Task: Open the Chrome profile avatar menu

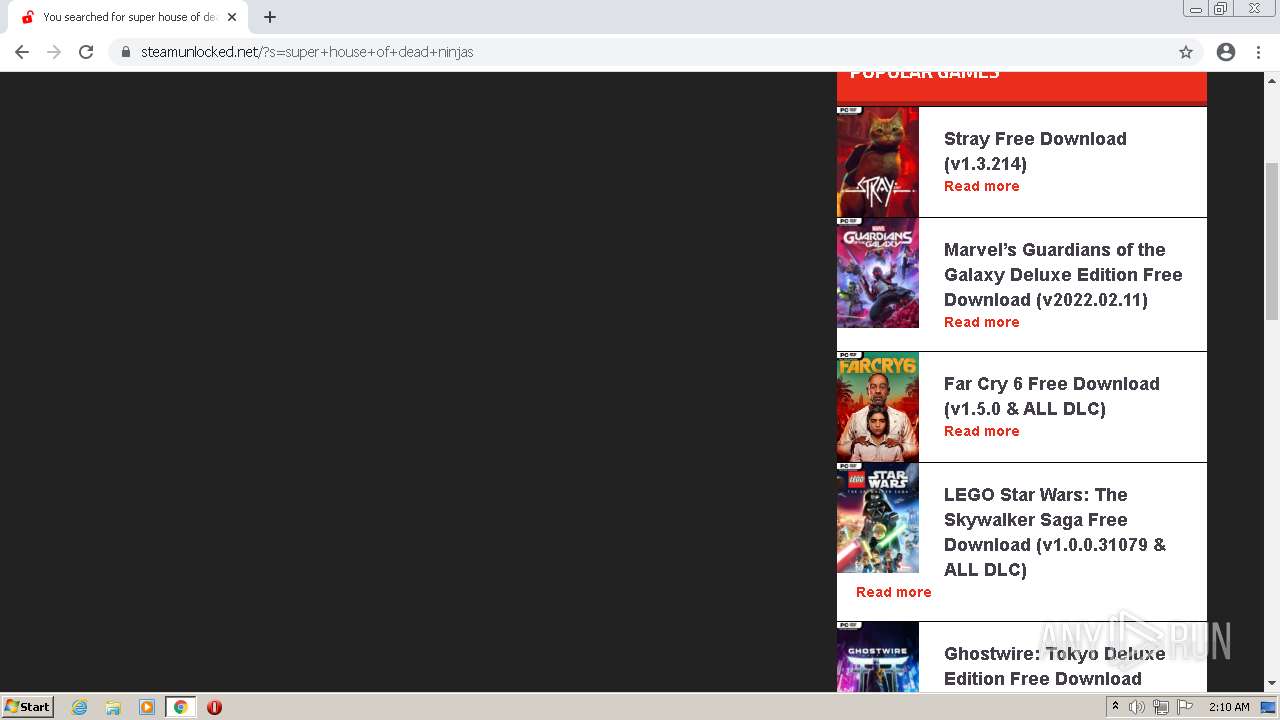Action: click(1226, 52)
